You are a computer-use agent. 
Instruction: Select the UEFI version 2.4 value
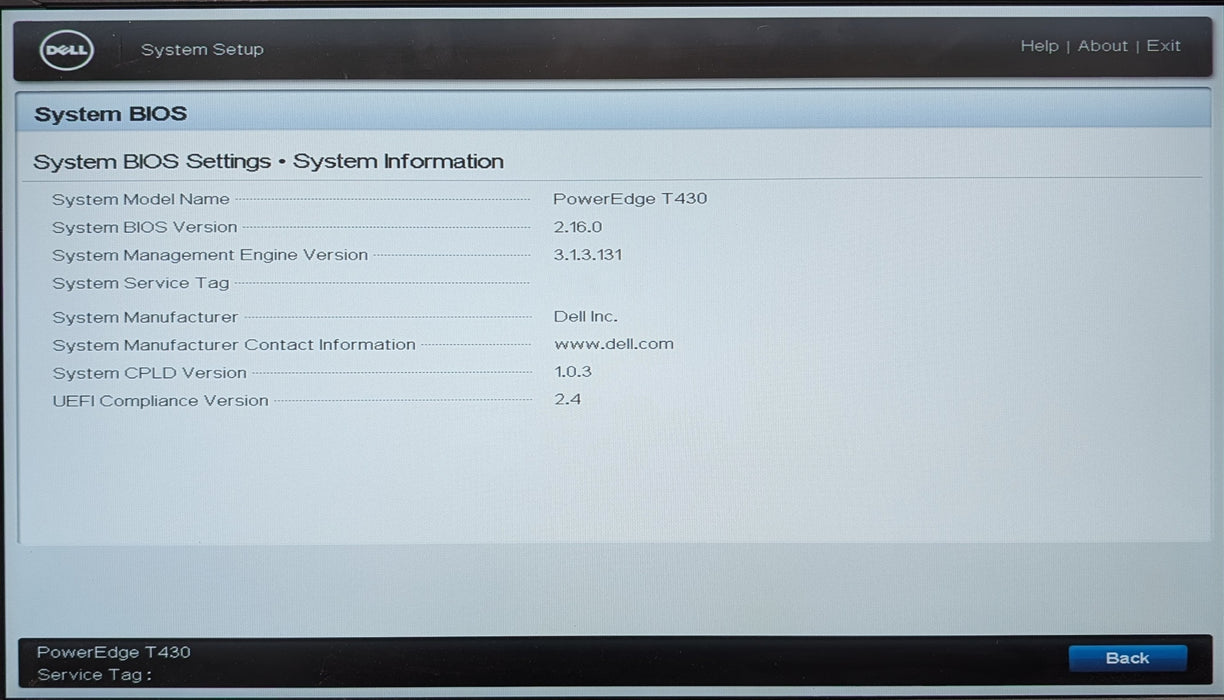tap(567, 399)
